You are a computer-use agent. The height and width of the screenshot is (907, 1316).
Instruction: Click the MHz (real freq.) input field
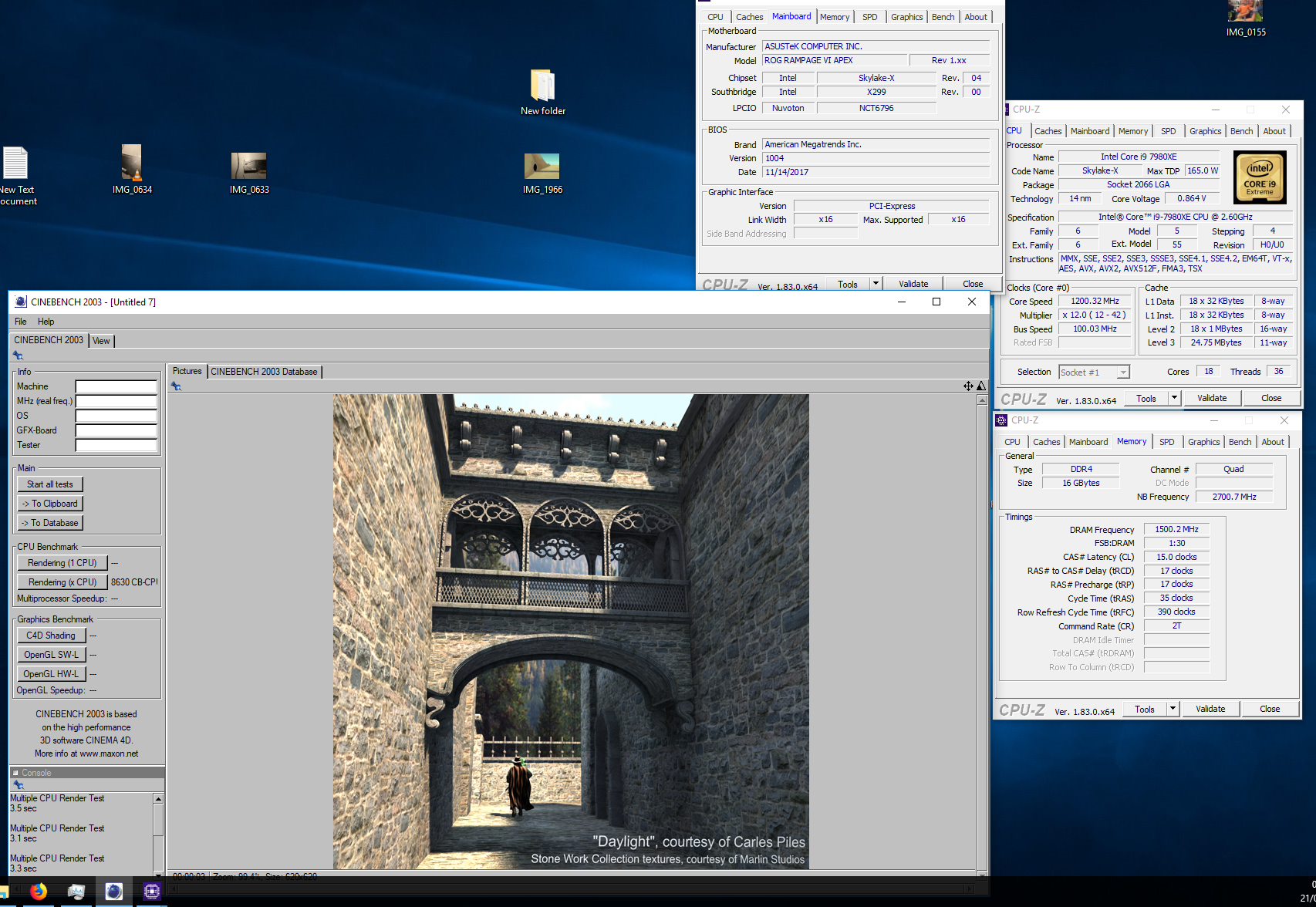click(116, 401)
